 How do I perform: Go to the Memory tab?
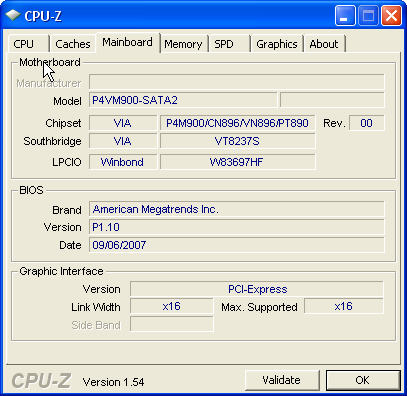[183, 44]
